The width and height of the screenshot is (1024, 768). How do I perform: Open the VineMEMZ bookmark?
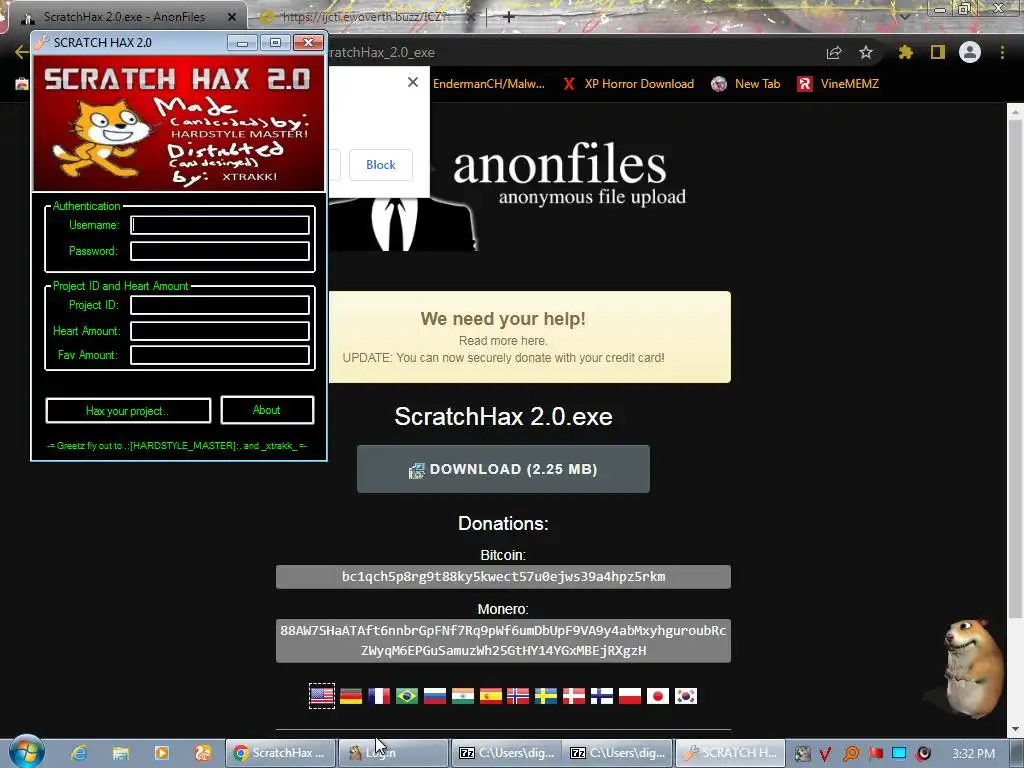838,84
